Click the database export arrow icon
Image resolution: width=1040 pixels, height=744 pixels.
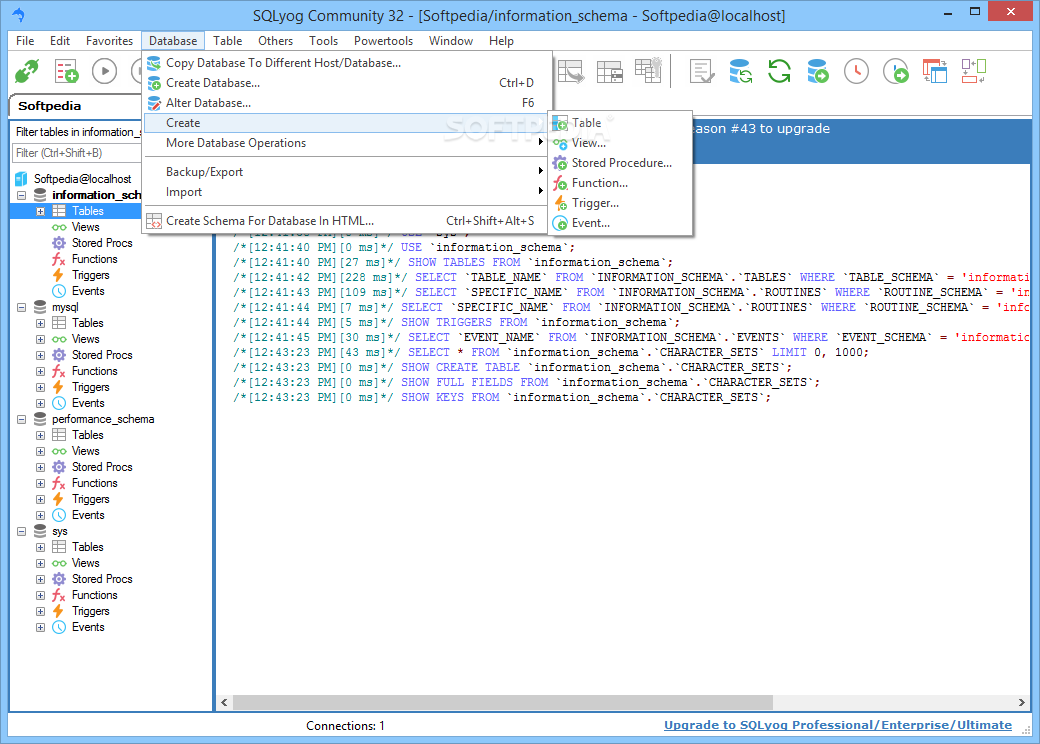pyautogui.click(x=818, y=71)
